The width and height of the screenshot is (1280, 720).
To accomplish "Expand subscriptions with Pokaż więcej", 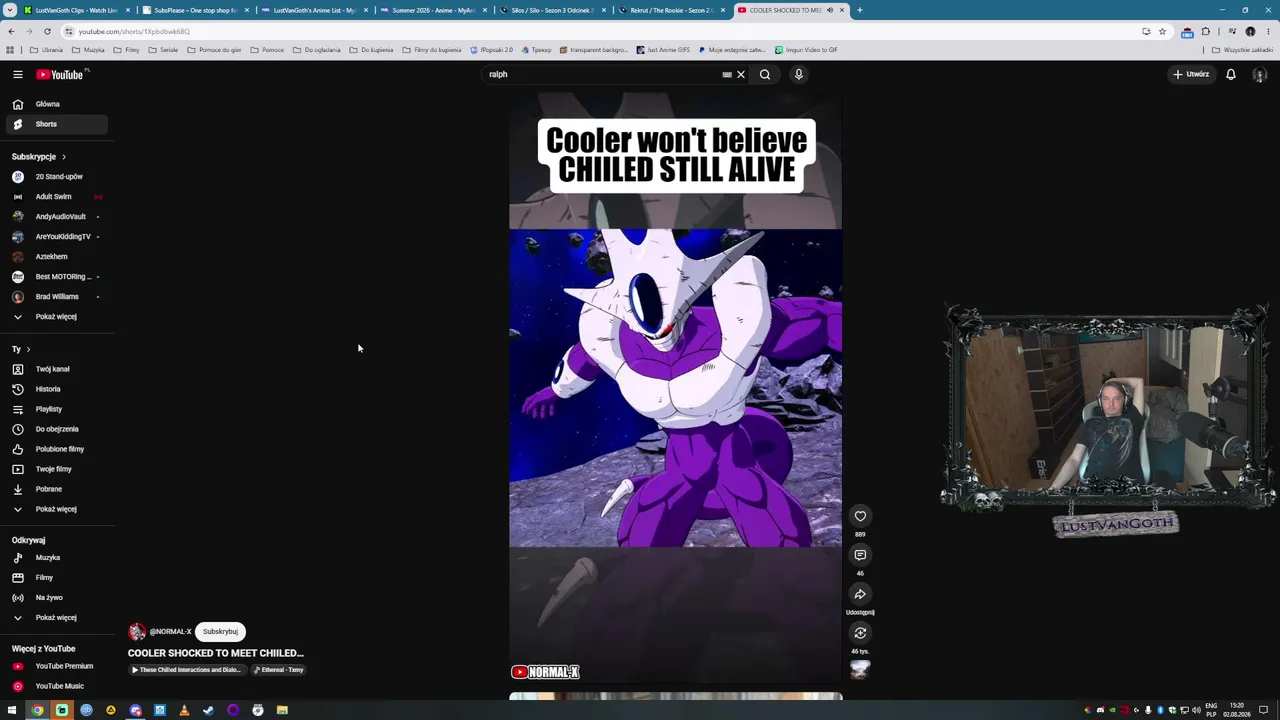I will click(x=56, y=317).
